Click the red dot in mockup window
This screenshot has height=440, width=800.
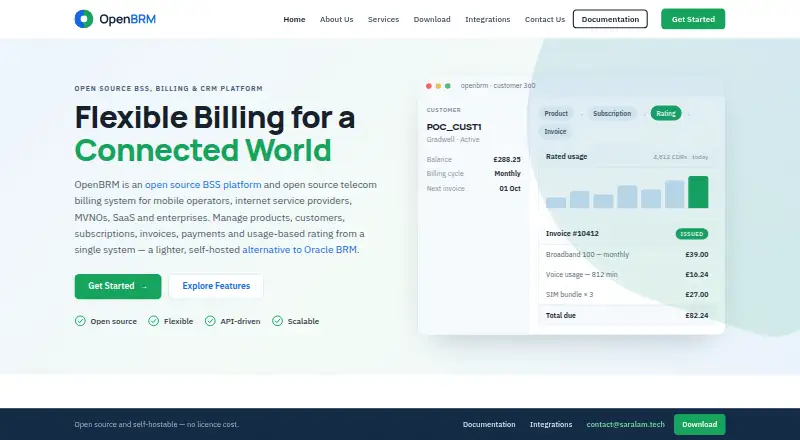(429, 86)
